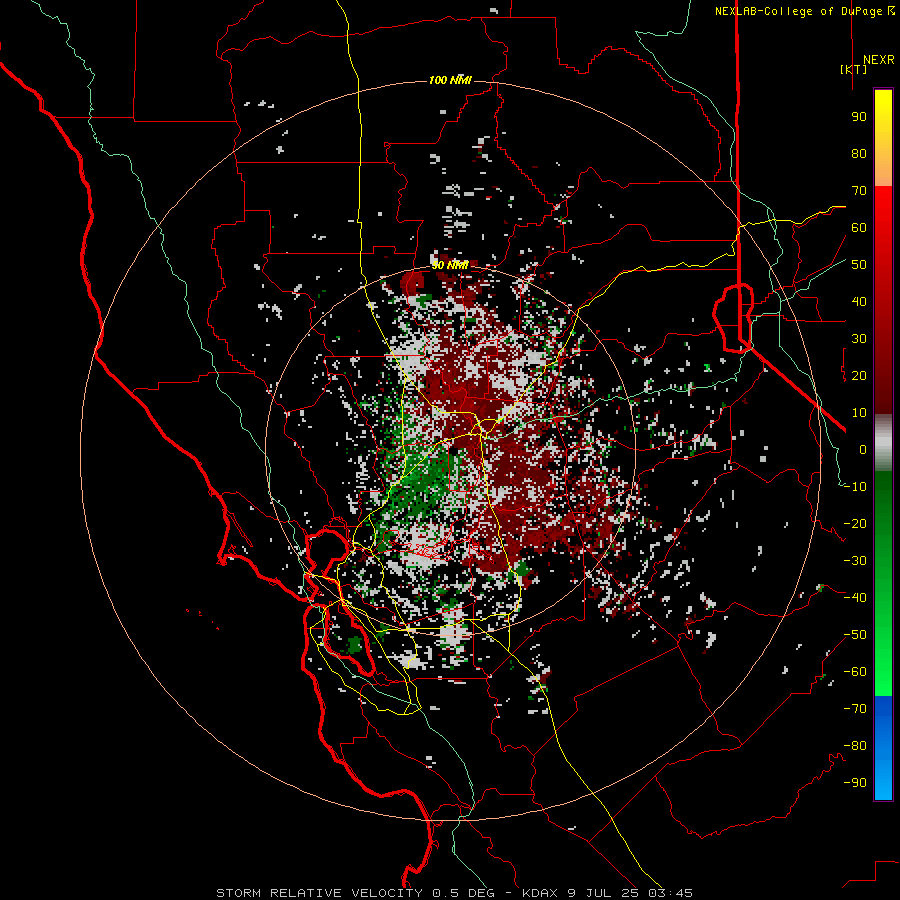Click "STORM RELATIVE VELOCITY" in the bottom caption
This screenshot has height=900, width=900.
coord(319,893)
